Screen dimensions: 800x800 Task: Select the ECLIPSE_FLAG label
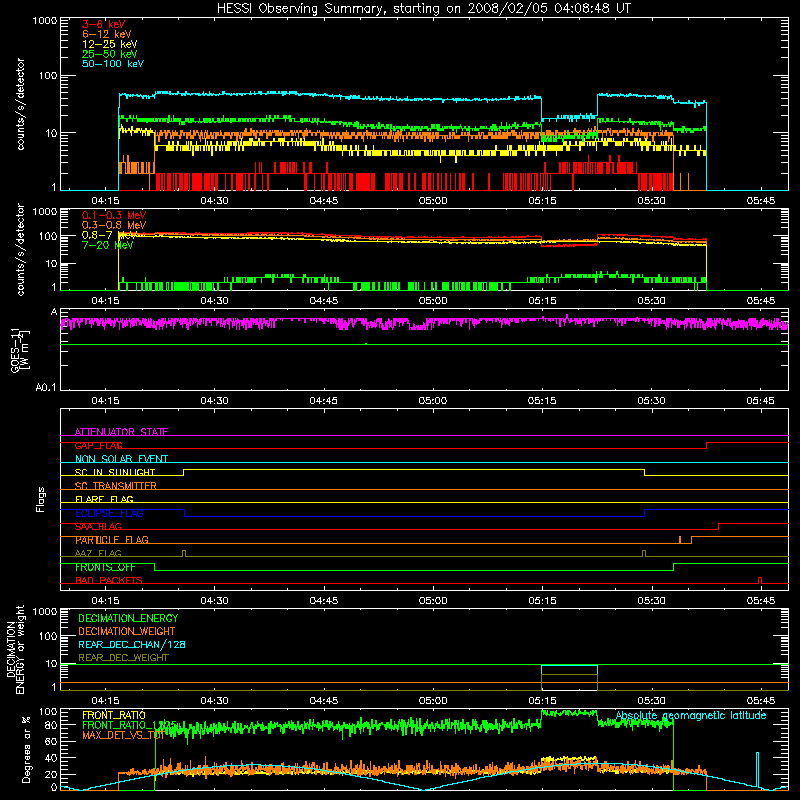pyautogui.click(x=109, y=513)
